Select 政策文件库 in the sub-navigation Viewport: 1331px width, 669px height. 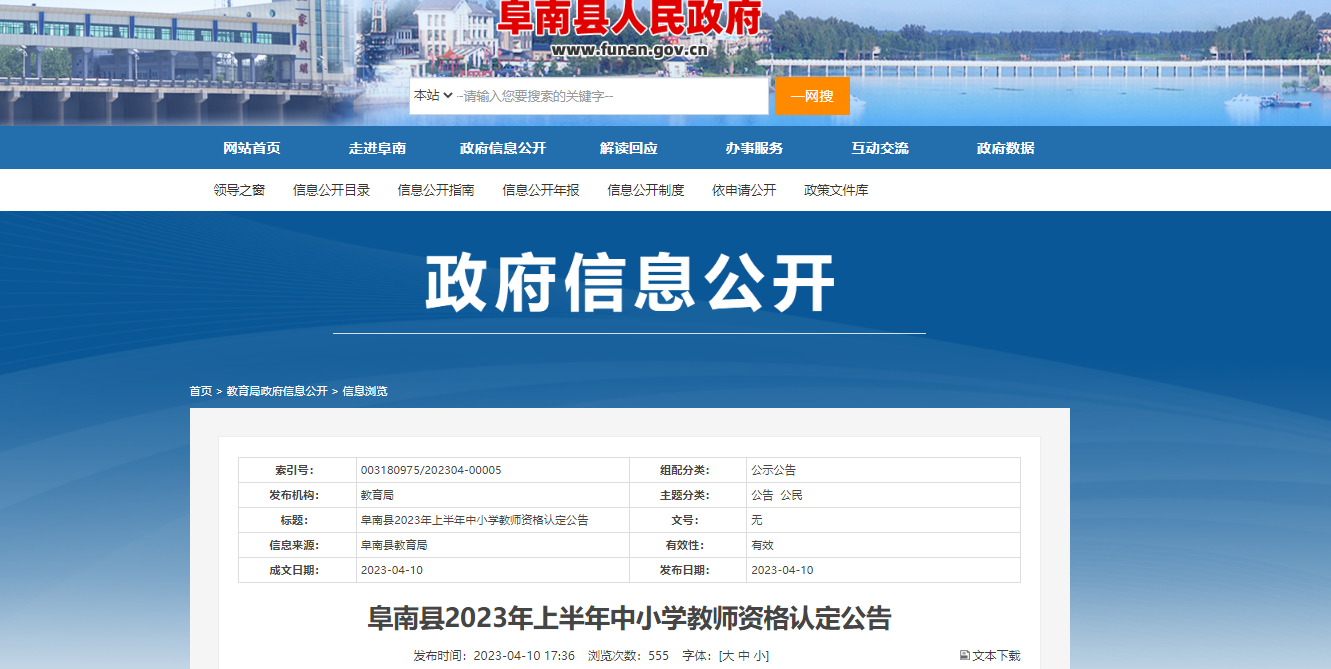click(836, 190)
